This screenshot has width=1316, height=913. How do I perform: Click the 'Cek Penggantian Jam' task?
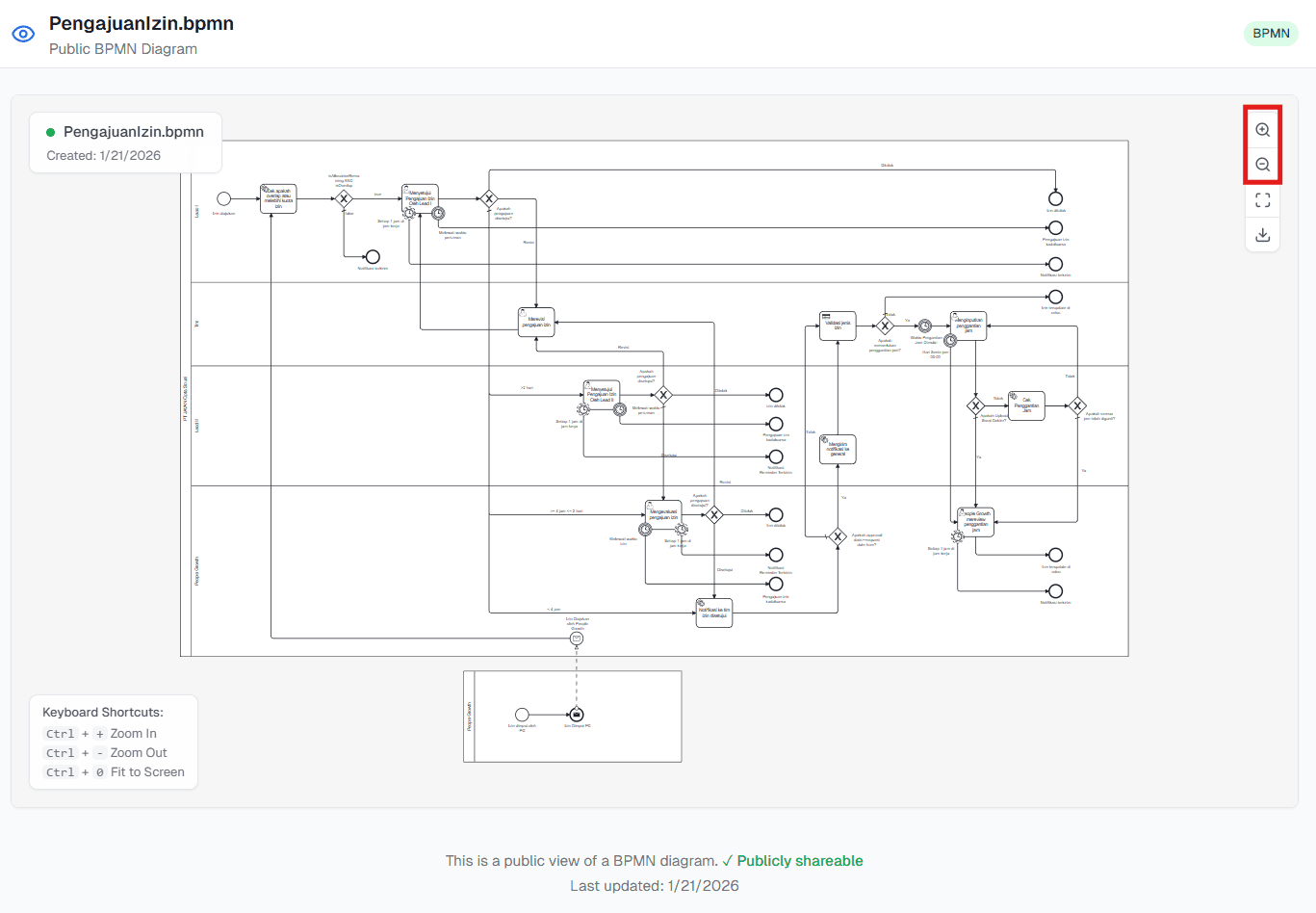click(x=1026, y=405)
